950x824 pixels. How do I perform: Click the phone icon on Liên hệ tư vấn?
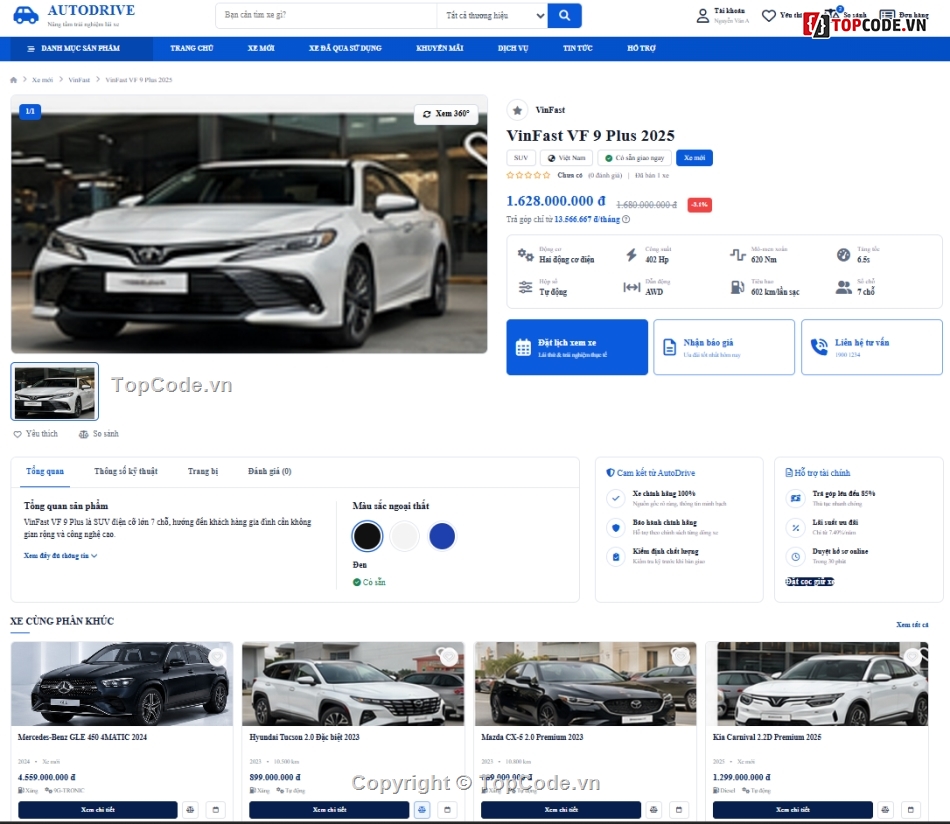(x=819, y=347)
